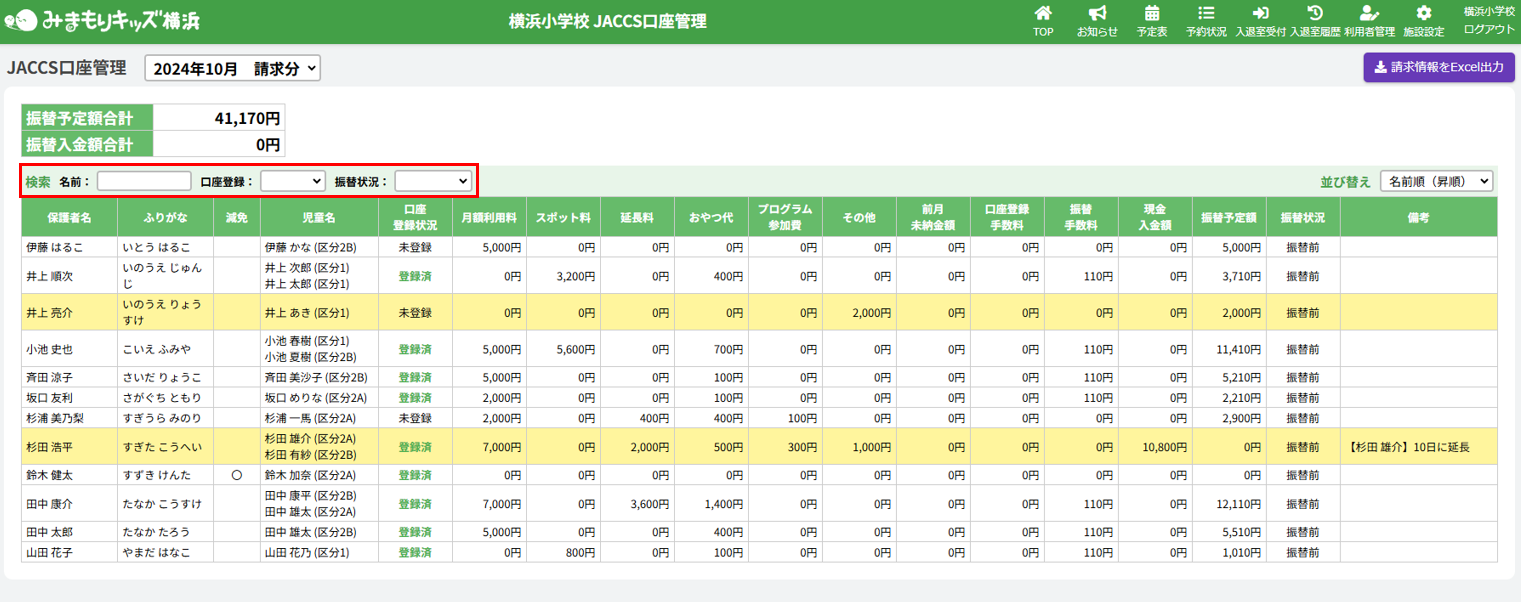The width and height of the screenshot is (1521, 602).
Task: Expand the 並び替え 名前順 dropdown
Action: 1436,181
